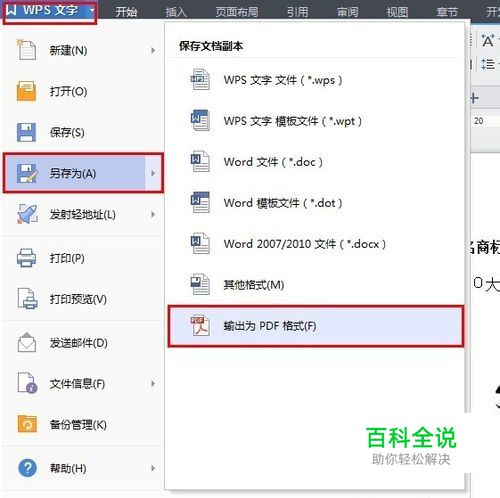This screenshot has width=500, height=498.
Task: Save as Word 2007/2010 文件 (*.docx)
Action: pyautogui.click(x=315, y=244)
